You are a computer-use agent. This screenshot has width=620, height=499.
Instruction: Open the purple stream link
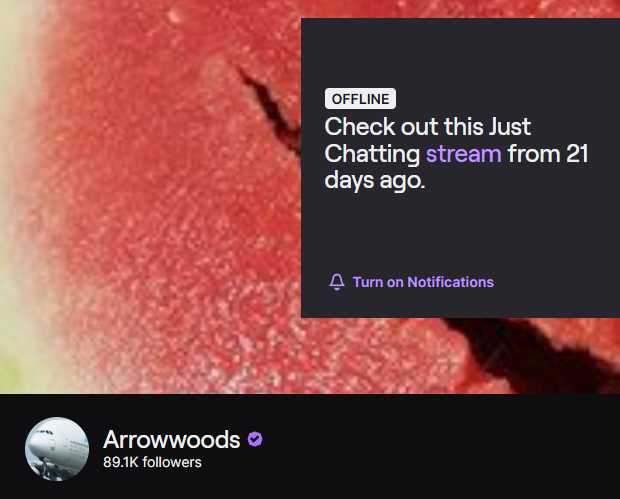pyautogui.click(x=463, y=153)
